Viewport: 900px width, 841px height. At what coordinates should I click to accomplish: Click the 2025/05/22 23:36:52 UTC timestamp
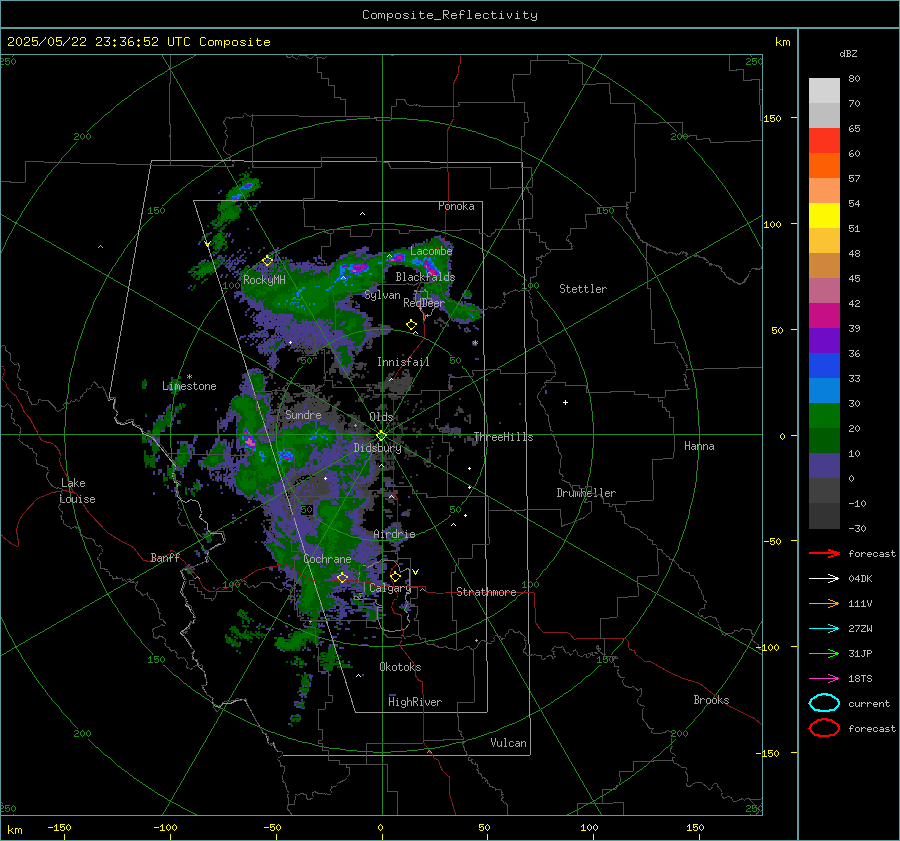(138, 42)
